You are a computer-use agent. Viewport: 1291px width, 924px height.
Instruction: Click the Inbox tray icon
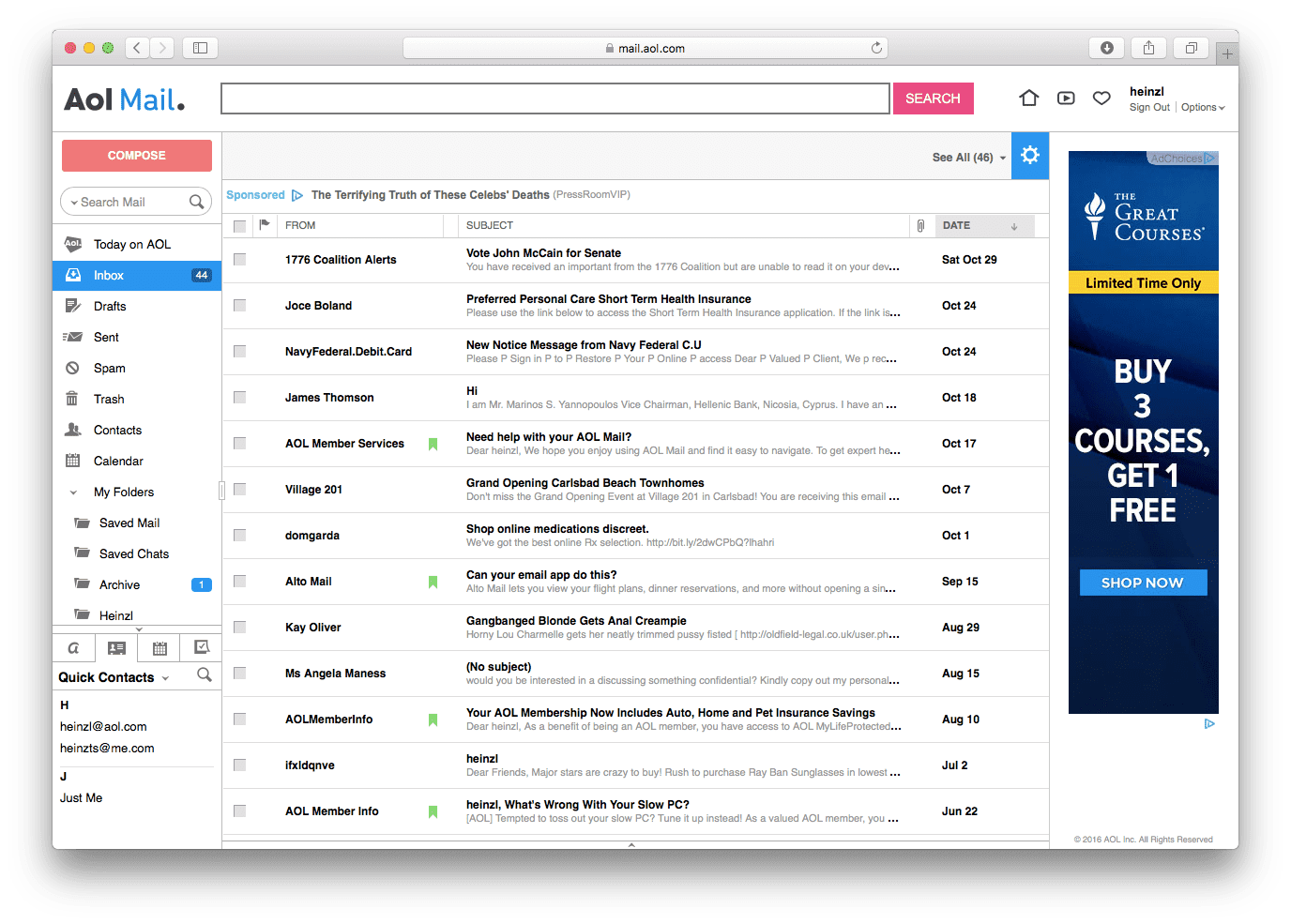[x=73, y=275]
